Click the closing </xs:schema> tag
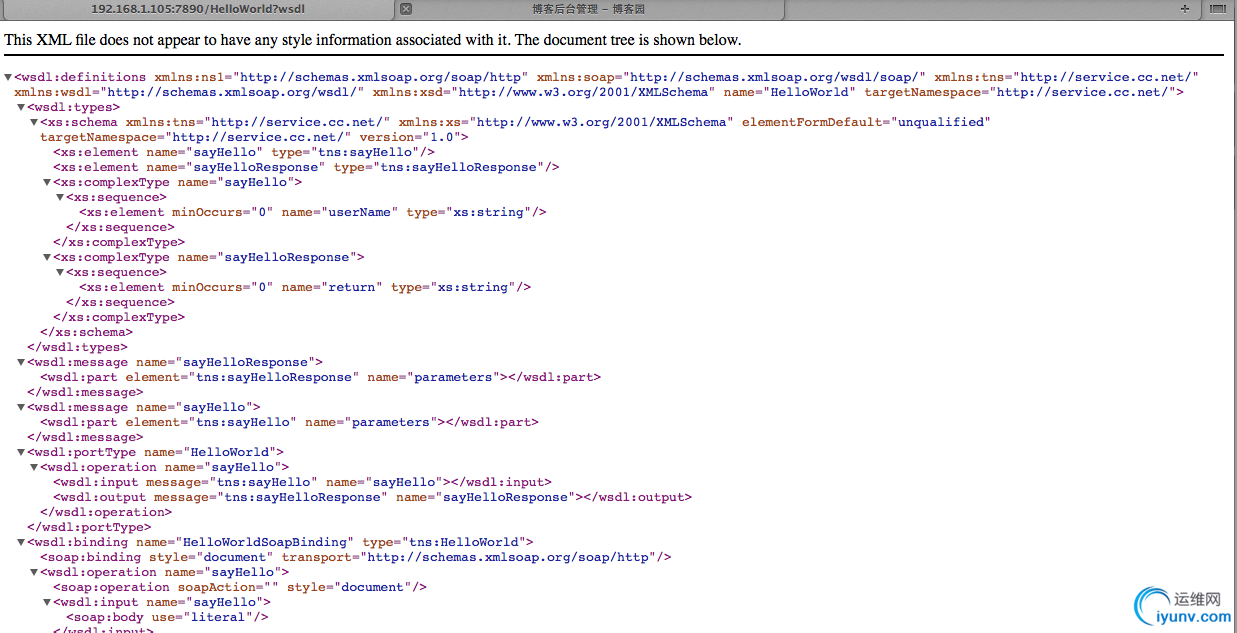Viewport: 1237px width, 633px height. 86,332
